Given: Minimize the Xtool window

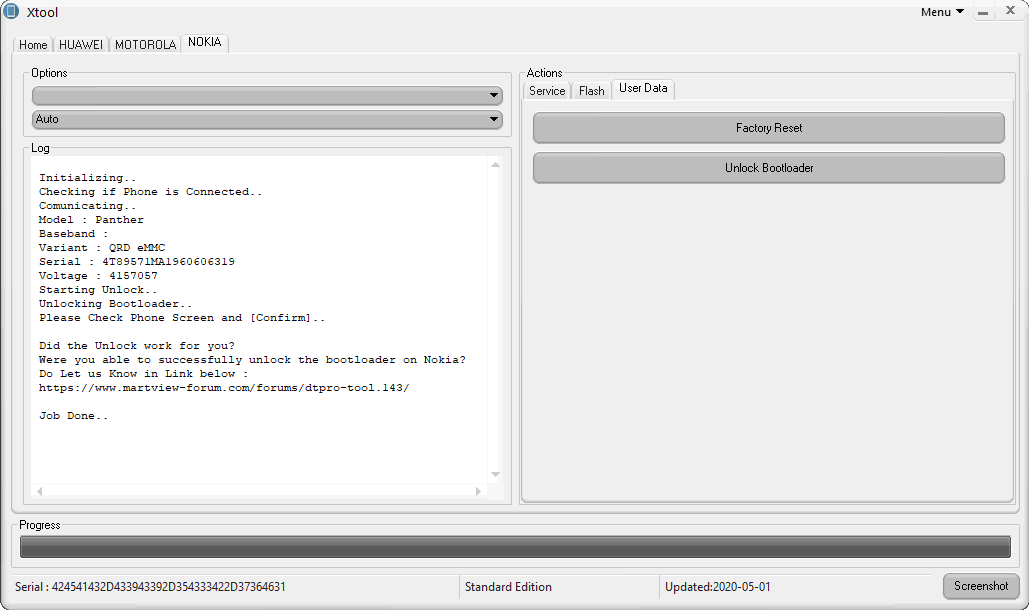Looking at the screenshot, I should pos(983,12).
